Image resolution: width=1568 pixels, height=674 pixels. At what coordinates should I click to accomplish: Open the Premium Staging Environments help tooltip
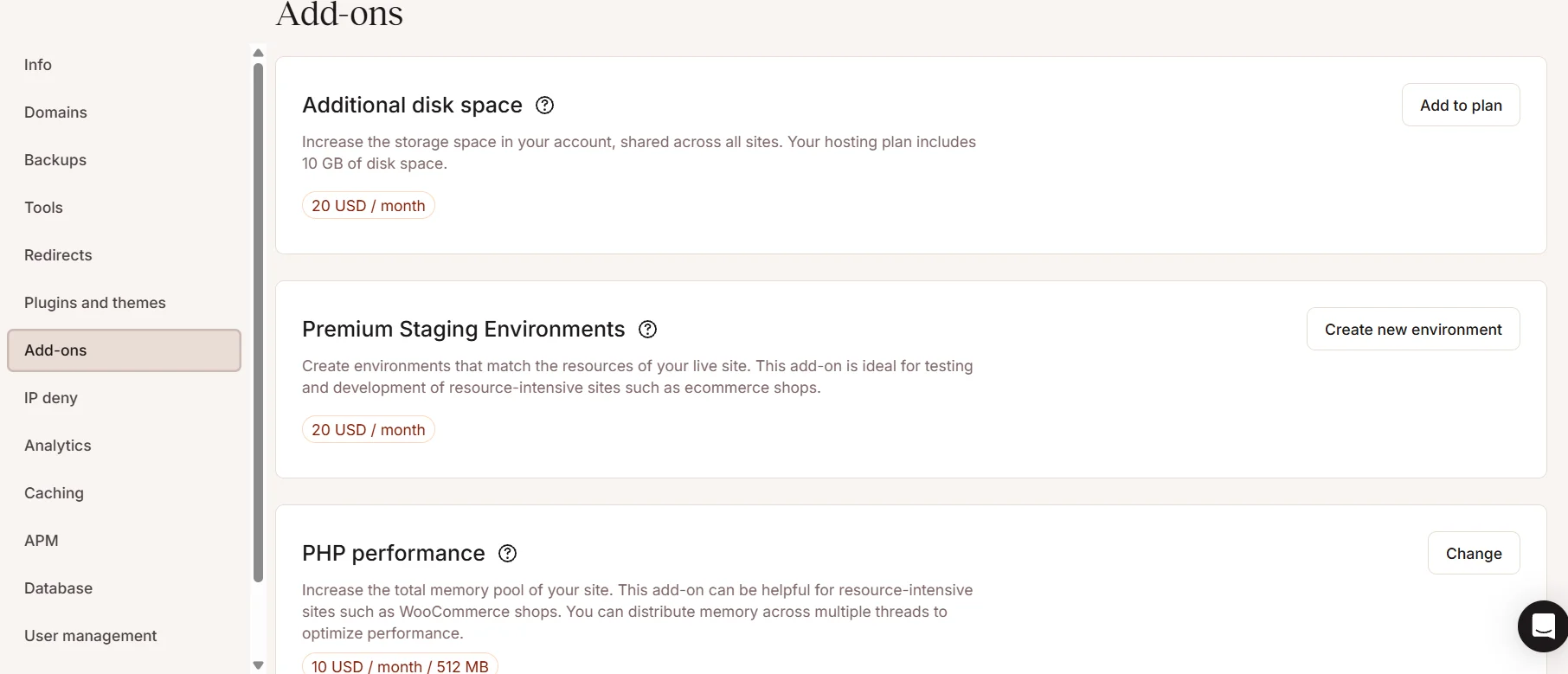pos(646,329)
